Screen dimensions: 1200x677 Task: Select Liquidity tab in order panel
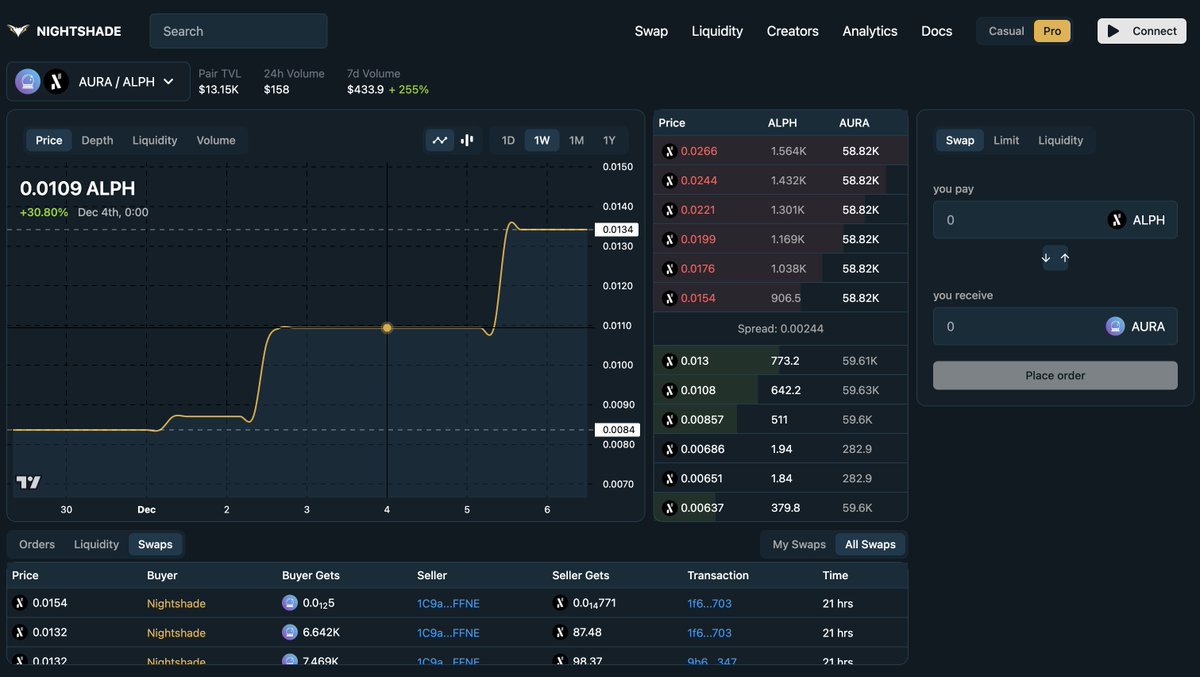pyautogui.click(x=1061, y=140)
